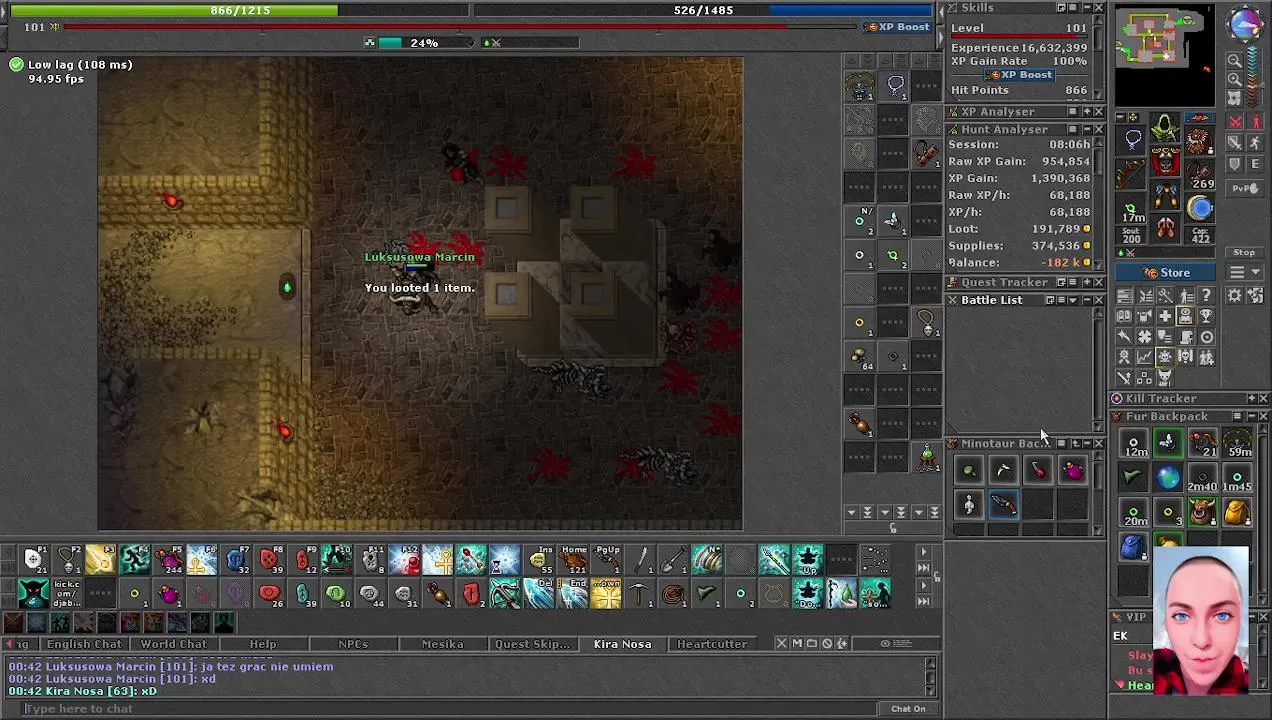Click the quiver slot showing 269
The height and width of the screenshot is (720, 1272).
1200,174
